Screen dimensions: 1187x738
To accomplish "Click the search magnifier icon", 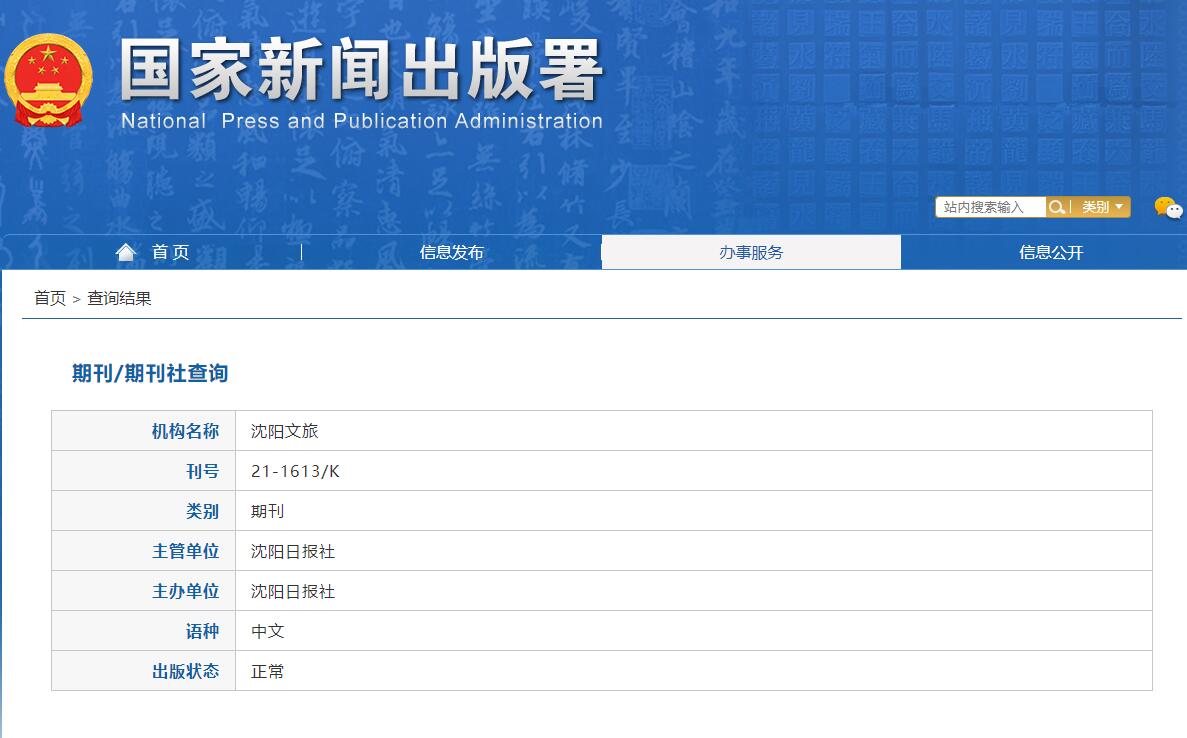I will (x=1057, y=207).
